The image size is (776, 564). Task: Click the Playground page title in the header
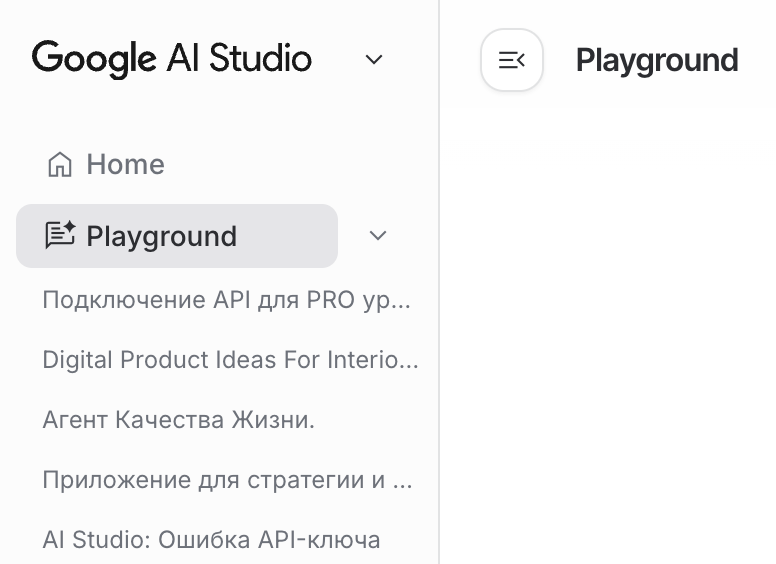657,60
